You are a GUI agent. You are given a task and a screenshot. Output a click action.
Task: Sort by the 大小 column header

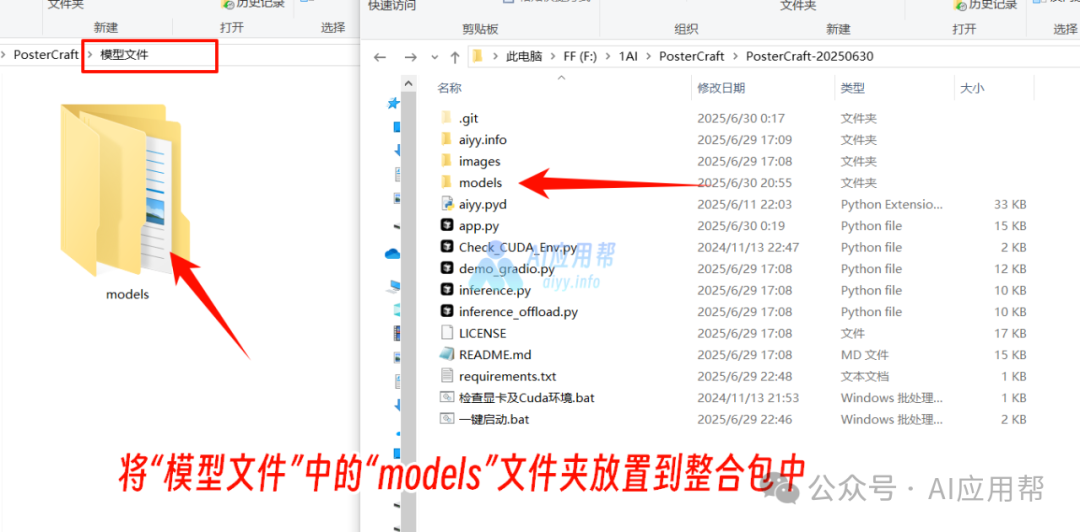point(972,88)
